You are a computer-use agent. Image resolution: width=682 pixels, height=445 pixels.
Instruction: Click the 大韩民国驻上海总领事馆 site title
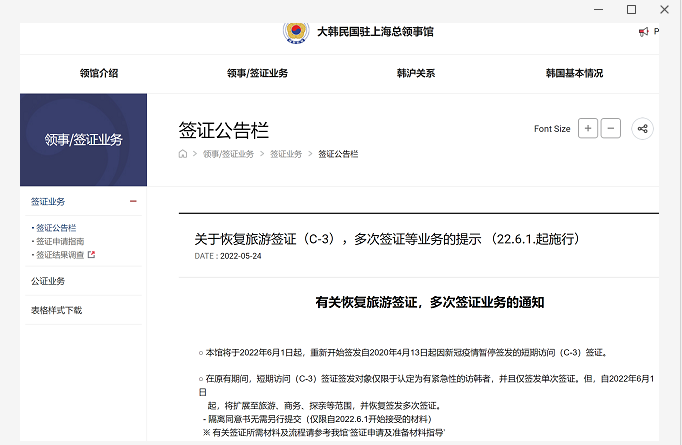(x=375, y=31)
